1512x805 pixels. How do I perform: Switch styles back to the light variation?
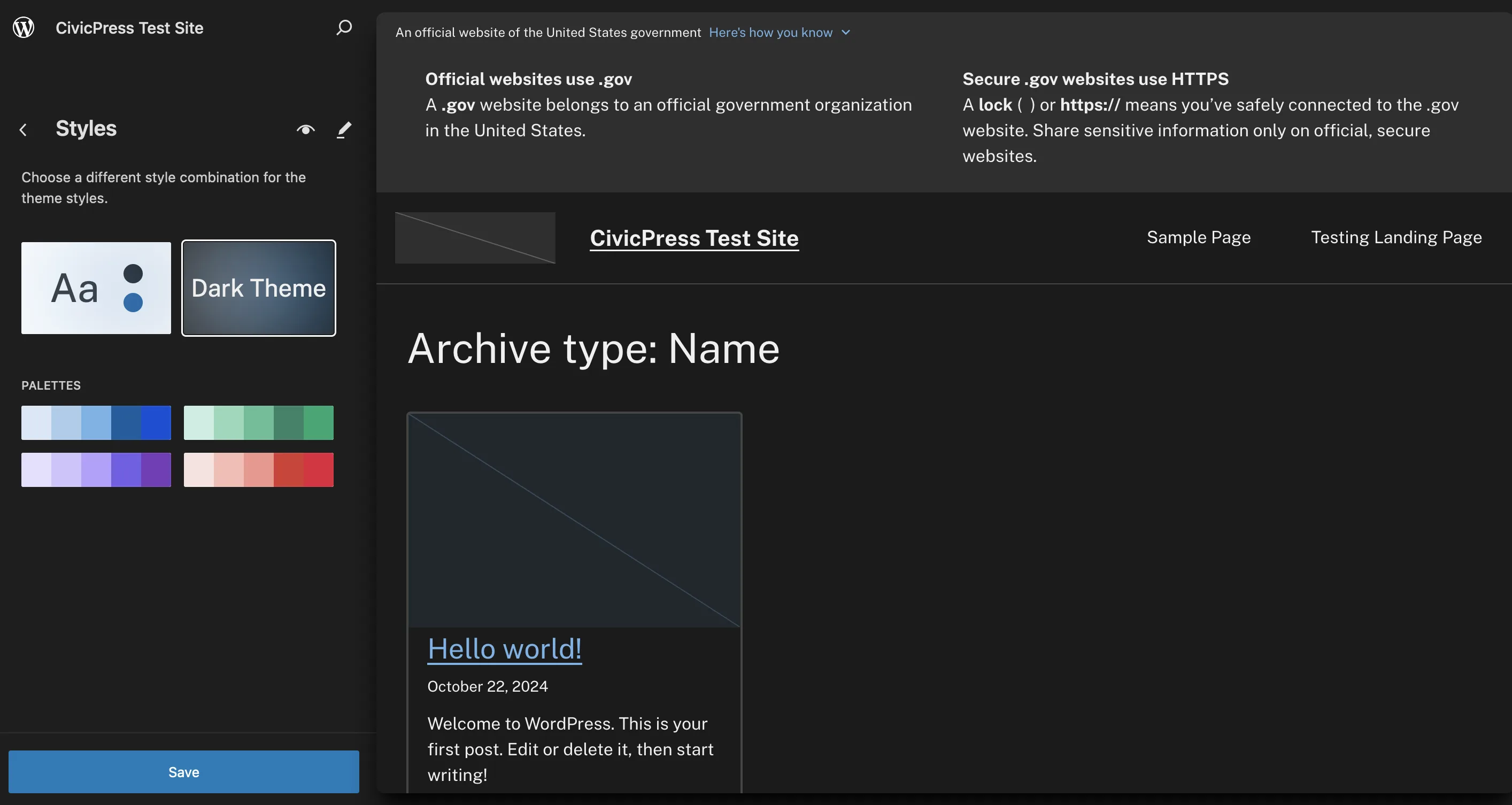(96, 288)
